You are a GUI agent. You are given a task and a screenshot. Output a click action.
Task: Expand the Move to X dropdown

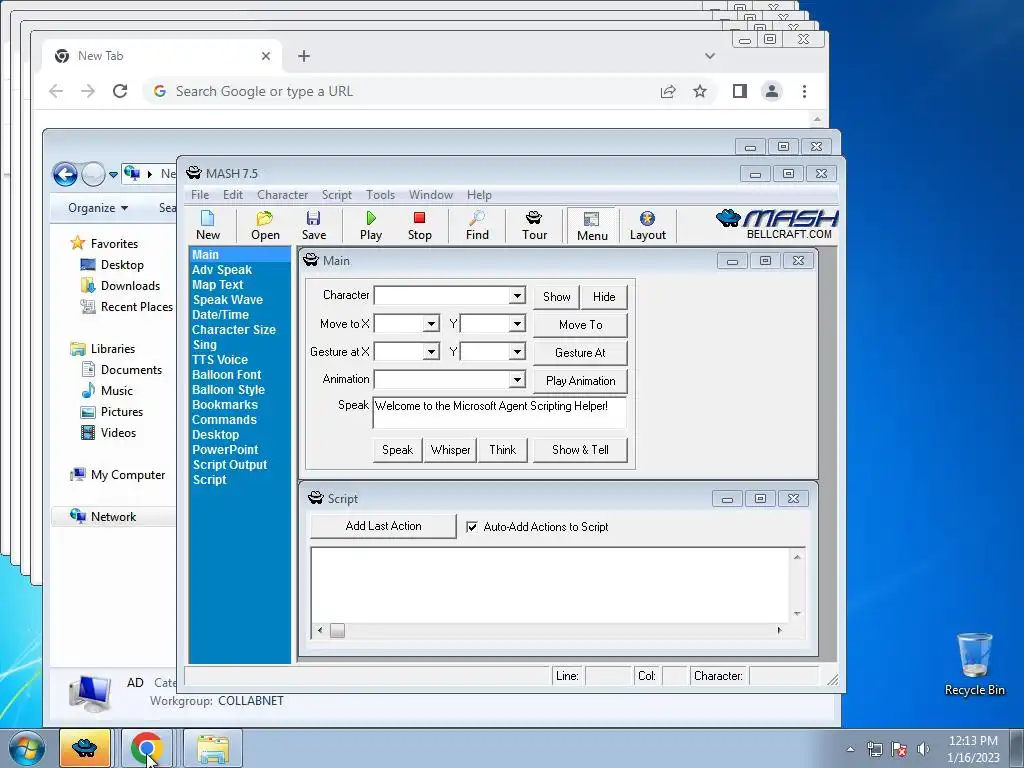pos(431,324)
